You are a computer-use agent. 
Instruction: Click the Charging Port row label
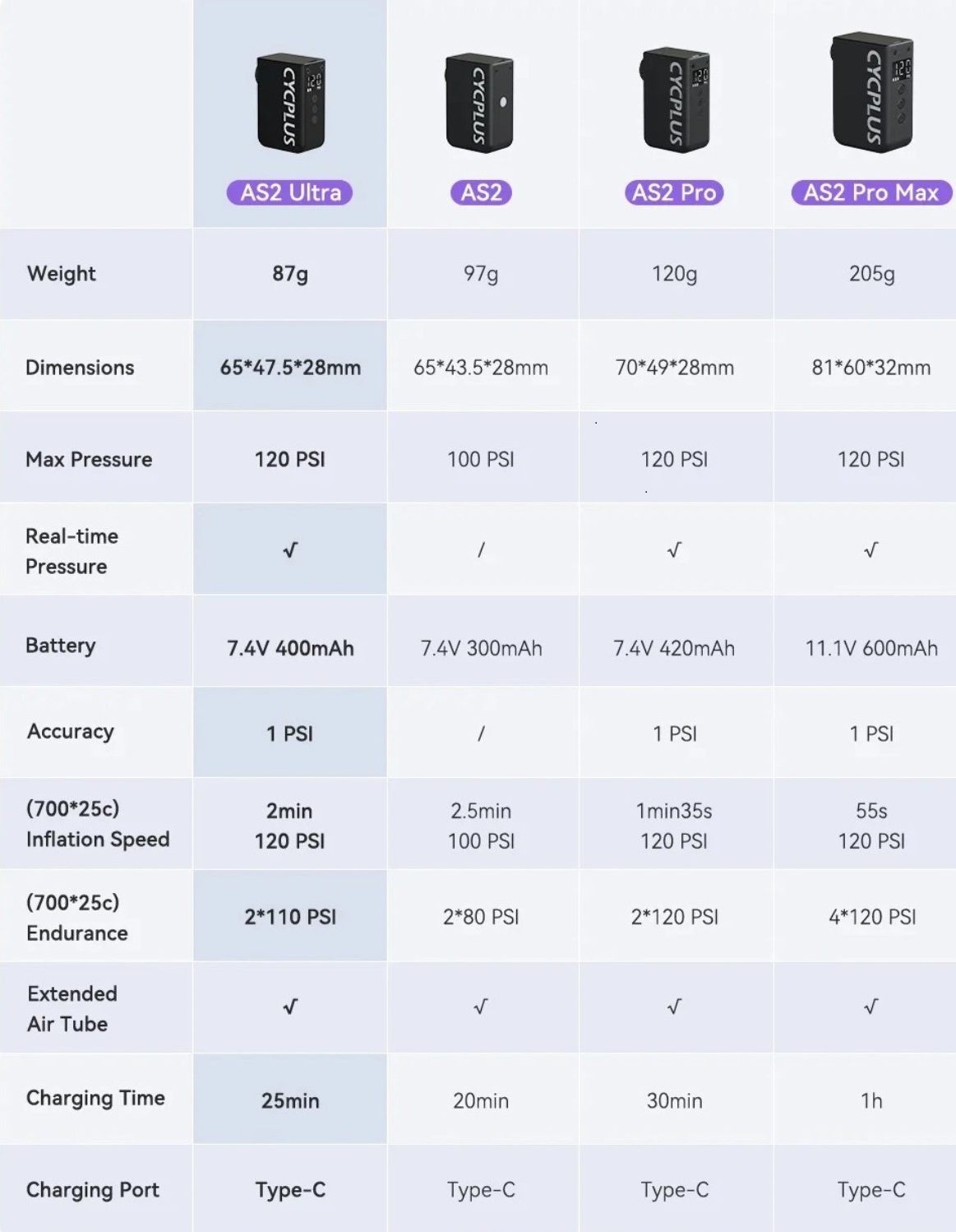93,1190
